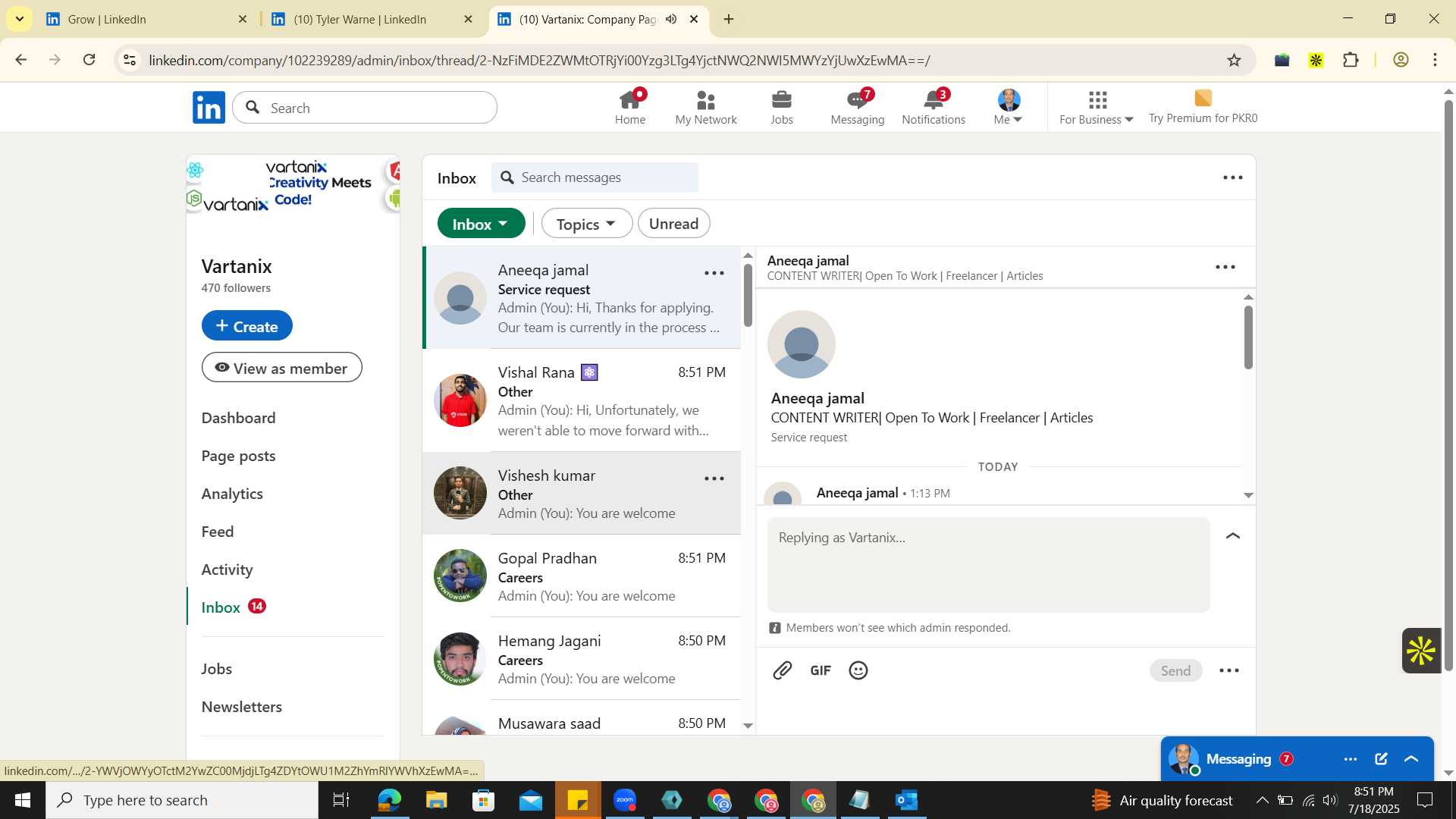
Task: Expand the green Inbox filter dropdown
Action: point(482,224)
